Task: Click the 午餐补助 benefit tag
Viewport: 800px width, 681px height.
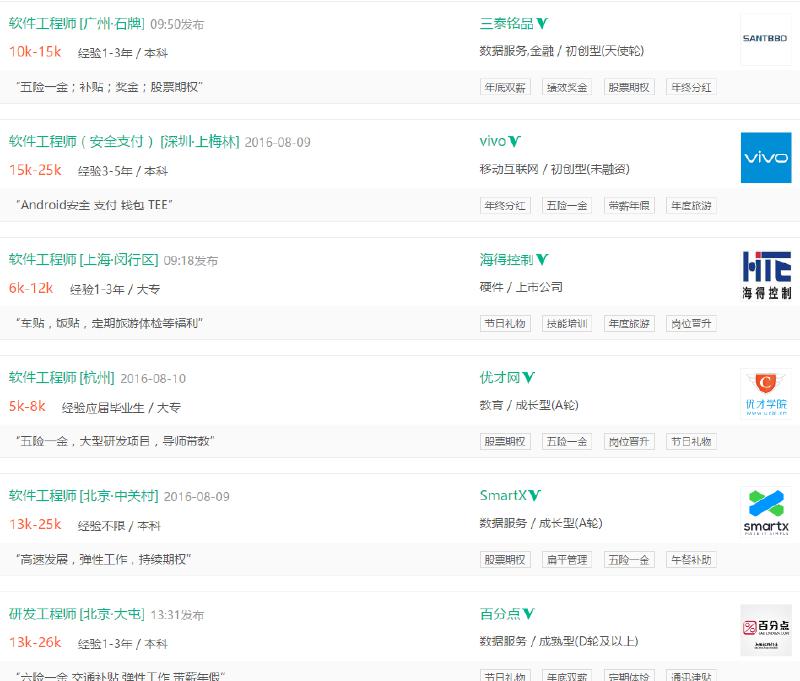Action: tap(692, 559)
